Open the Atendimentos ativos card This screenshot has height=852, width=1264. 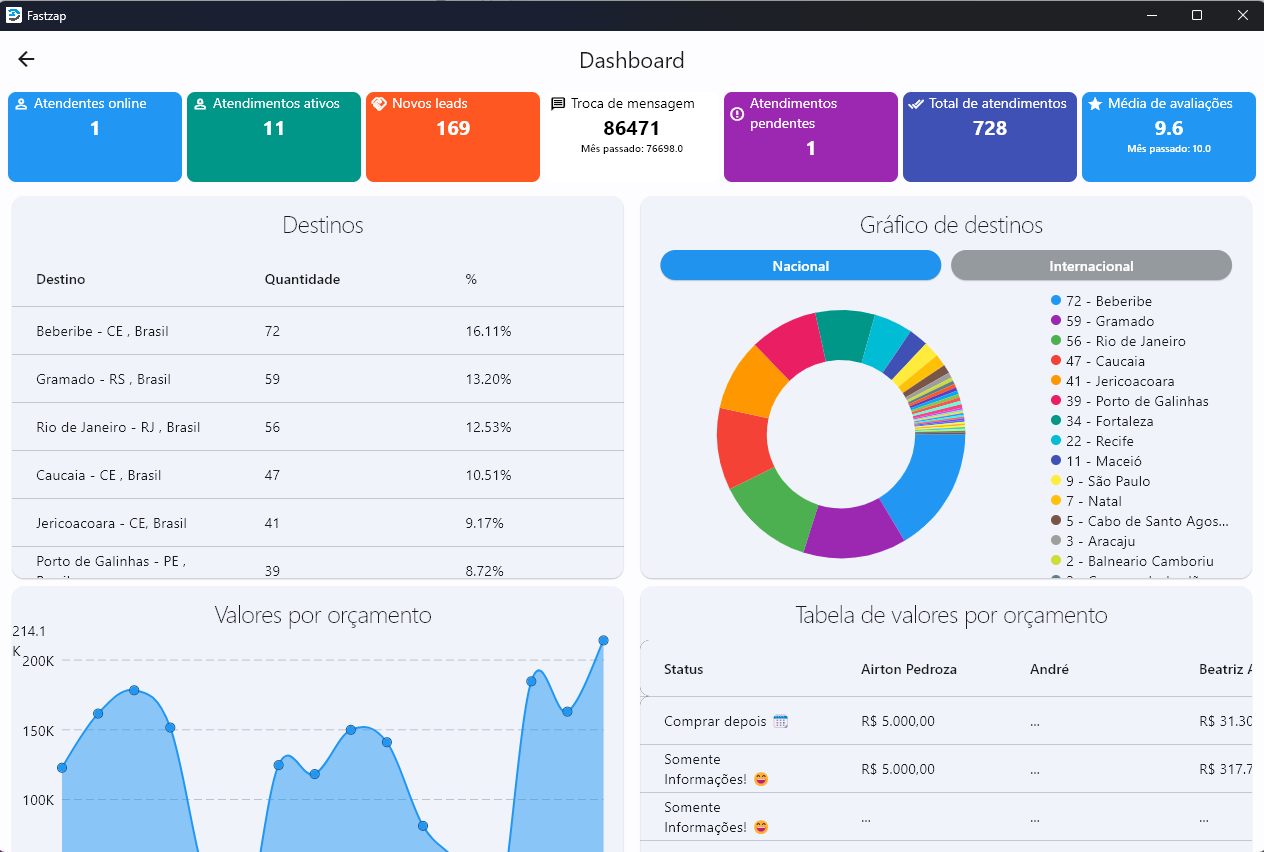point(274,137)
